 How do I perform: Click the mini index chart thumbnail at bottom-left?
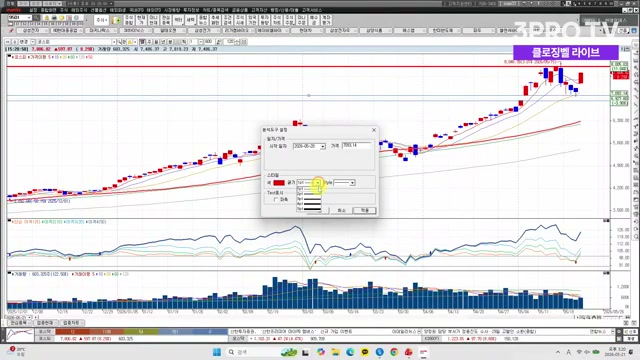click(20, 335)
